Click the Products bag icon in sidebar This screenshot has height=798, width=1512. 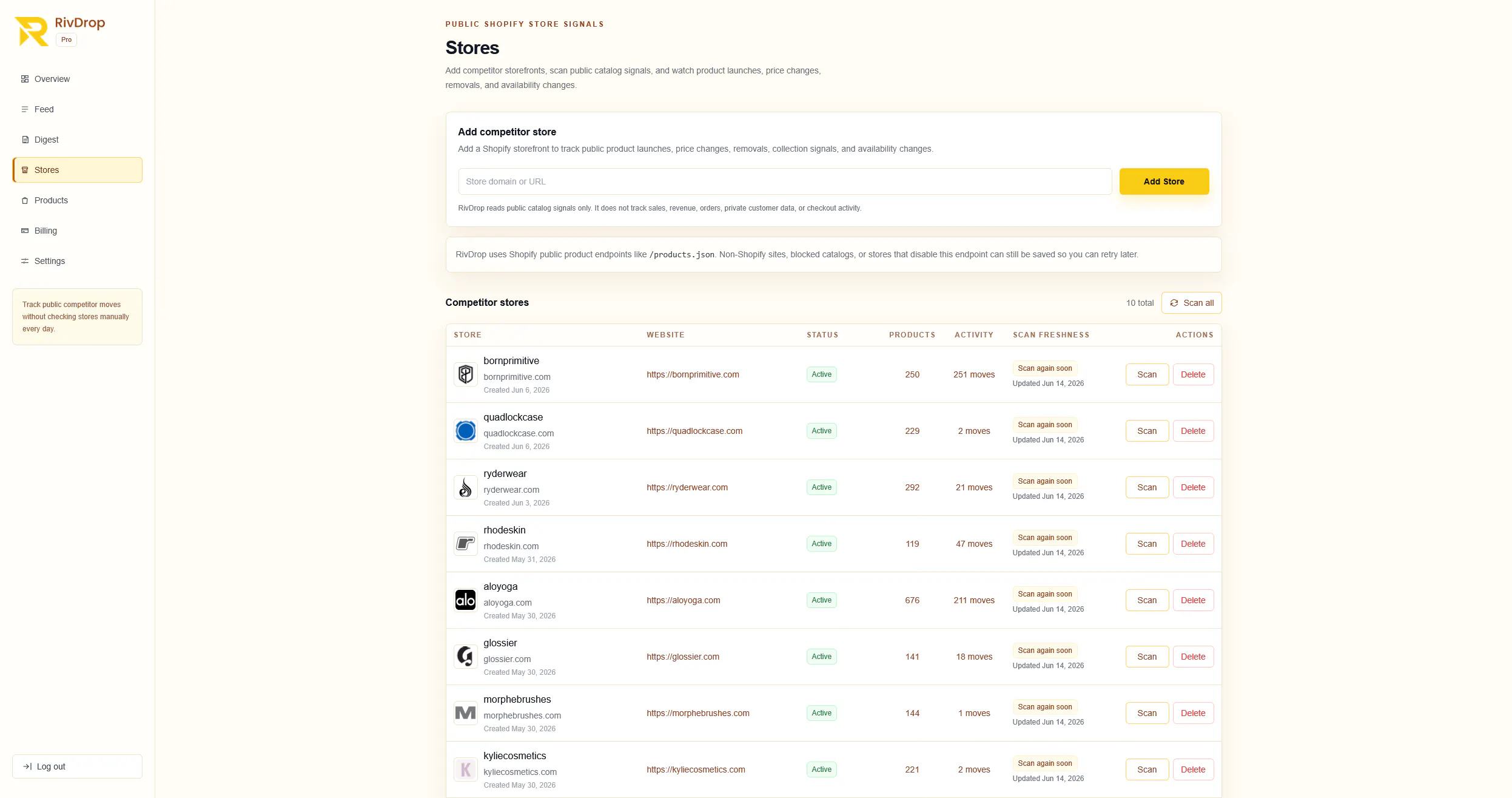click(25, 200)
